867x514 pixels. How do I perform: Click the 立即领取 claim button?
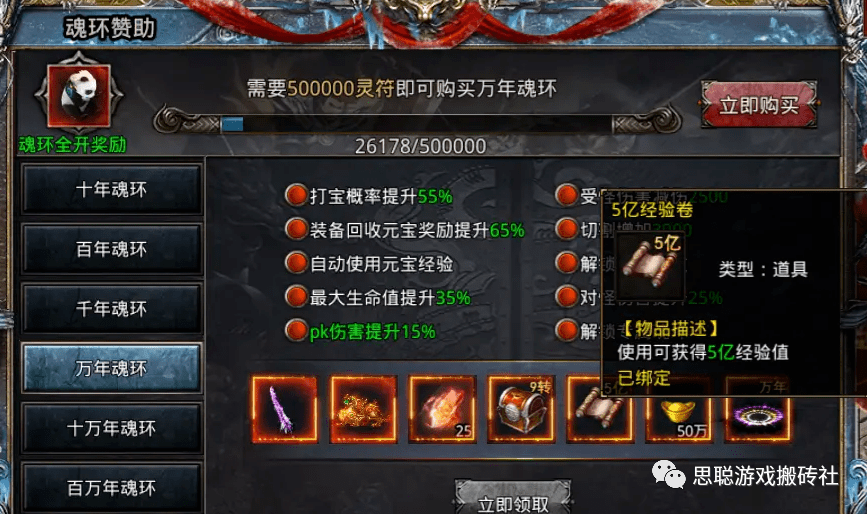(x=513, y=499)
